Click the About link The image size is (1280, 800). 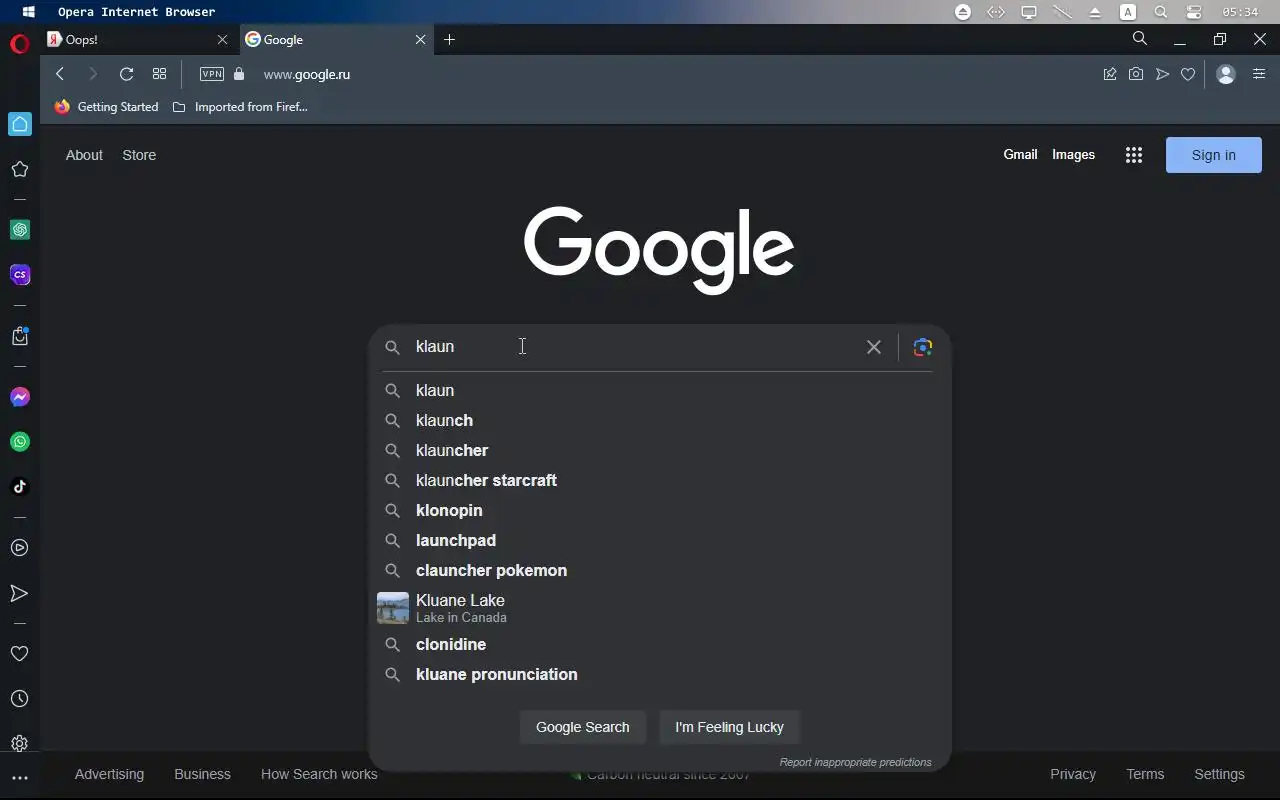click(x=84, y=155)
